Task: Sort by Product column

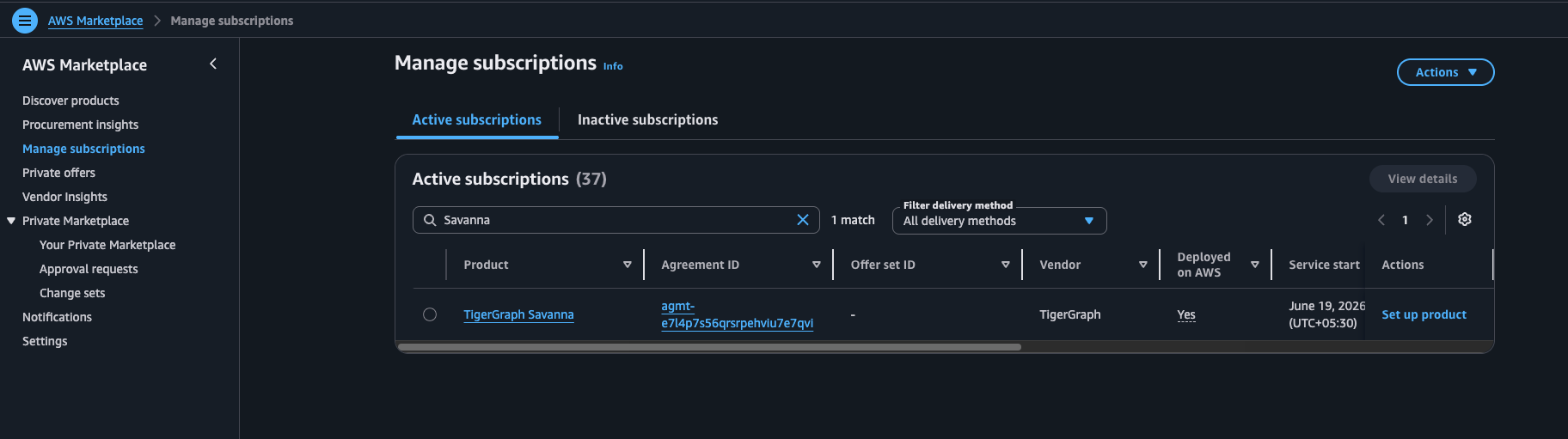Action: click(628, 265)
